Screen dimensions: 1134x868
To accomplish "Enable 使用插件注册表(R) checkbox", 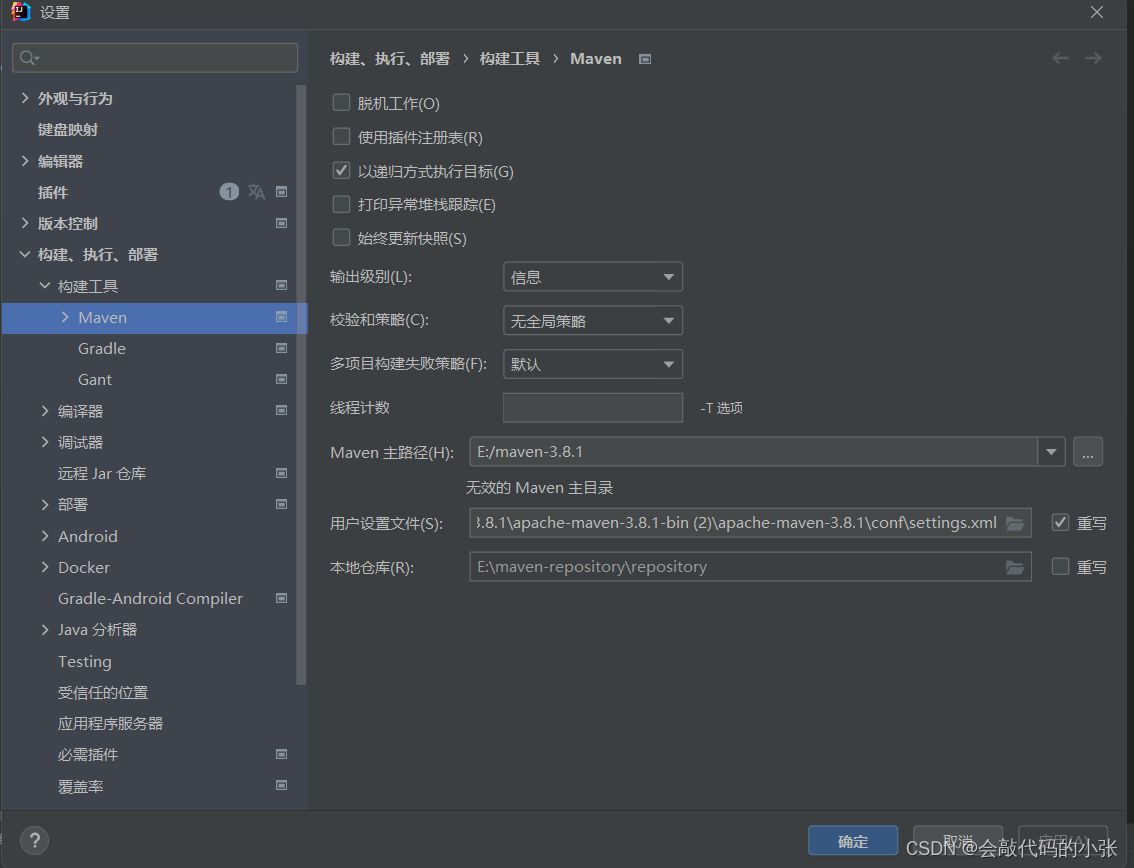I will point(341,137).
